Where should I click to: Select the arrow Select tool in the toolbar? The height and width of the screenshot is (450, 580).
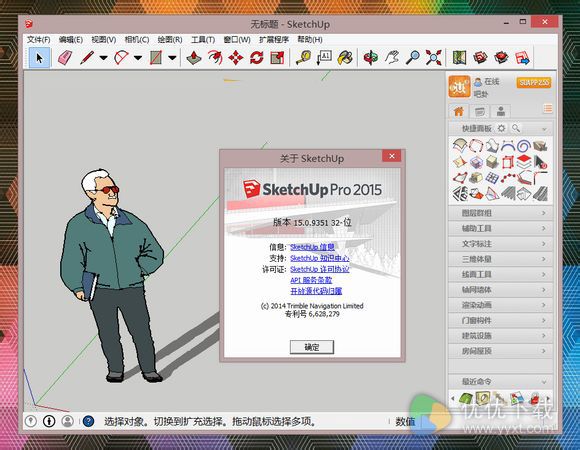click(40, 58)
